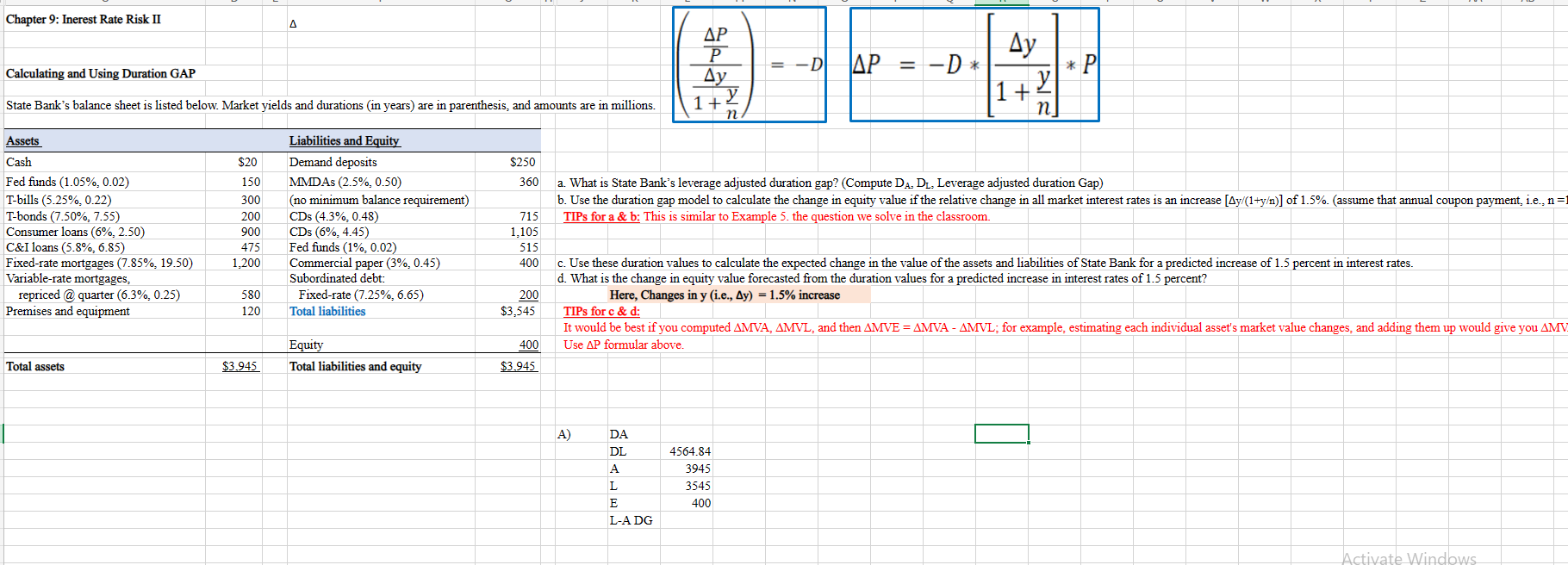Viewport: 1568px width, 565px height.
Task: Select the 'T-bills (5.25%, 0.22)' cell
Action: pos(59,200)
